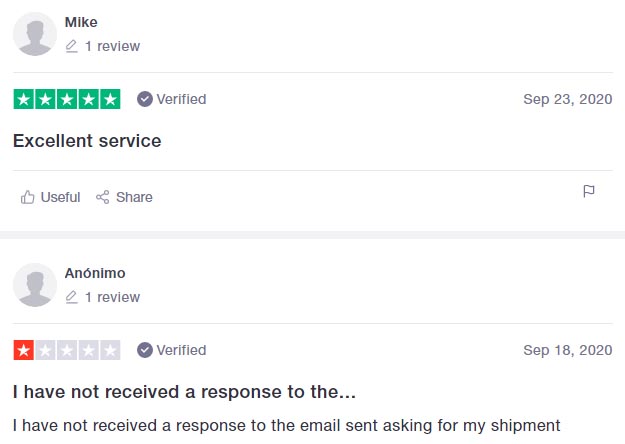Screen dimensions: 625x444
Task: Click the five green star rating
Action: 67,99
